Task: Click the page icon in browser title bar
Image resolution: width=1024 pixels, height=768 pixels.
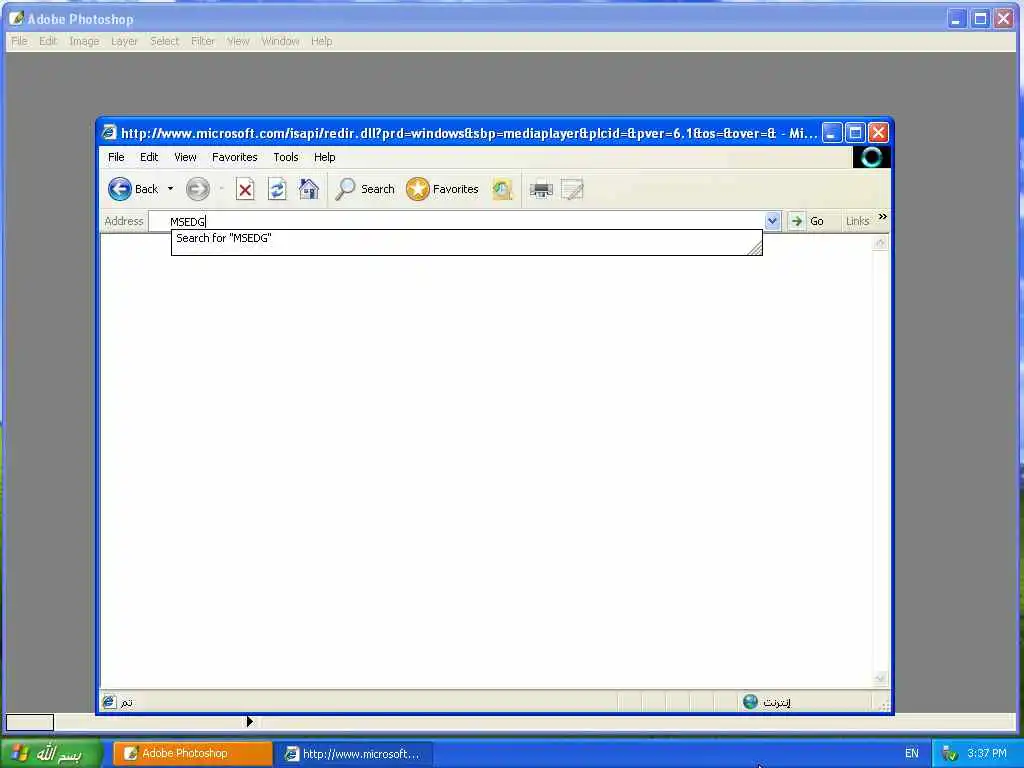Action: click(x=109, y=133)
